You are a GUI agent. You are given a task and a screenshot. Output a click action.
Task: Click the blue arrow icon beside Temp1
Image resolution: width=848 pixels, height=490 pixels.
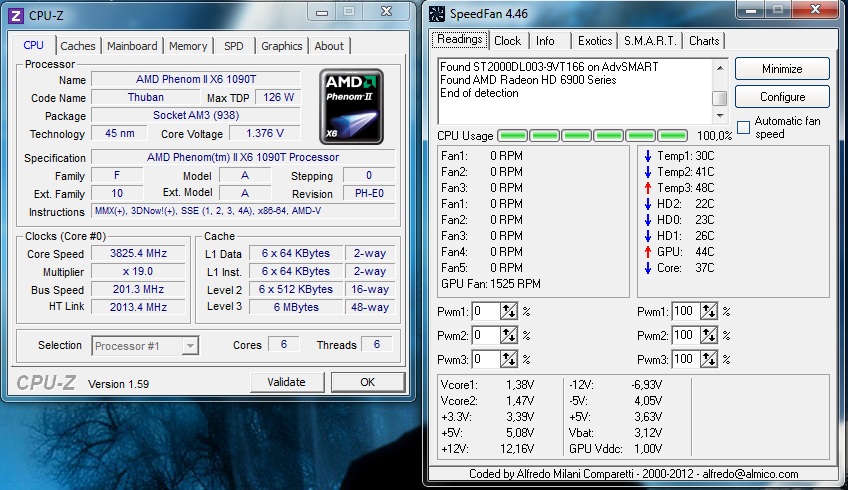[x=648, y=156]
